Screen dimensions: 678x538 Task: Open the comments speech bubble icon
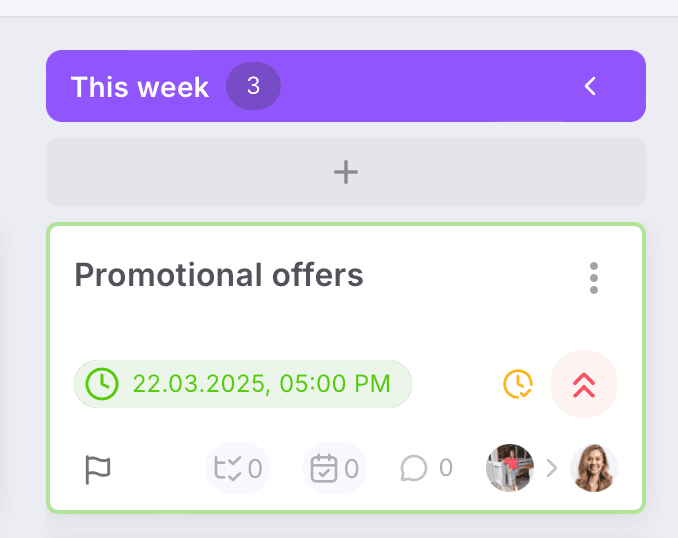pos(414,468)
